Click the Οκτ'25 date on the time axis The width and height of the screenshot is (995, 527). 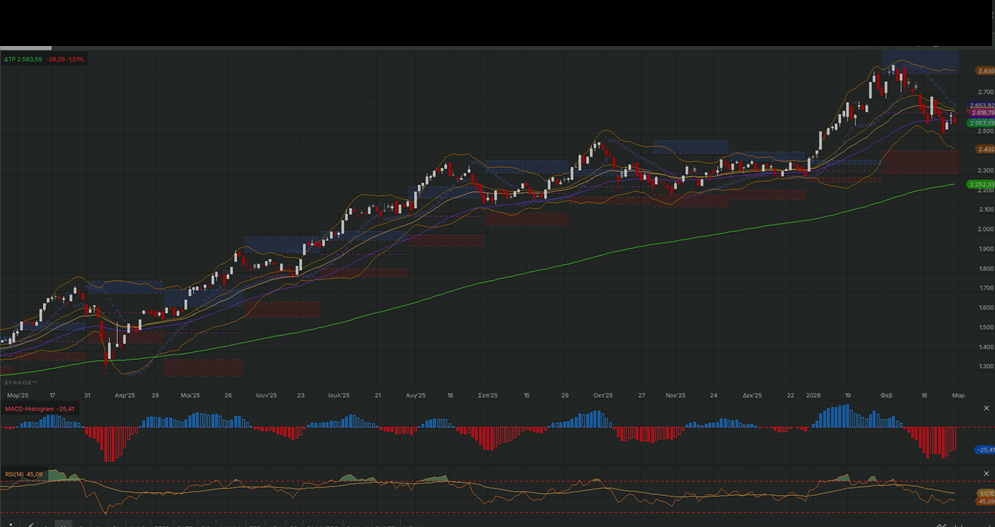pos(603,395)
